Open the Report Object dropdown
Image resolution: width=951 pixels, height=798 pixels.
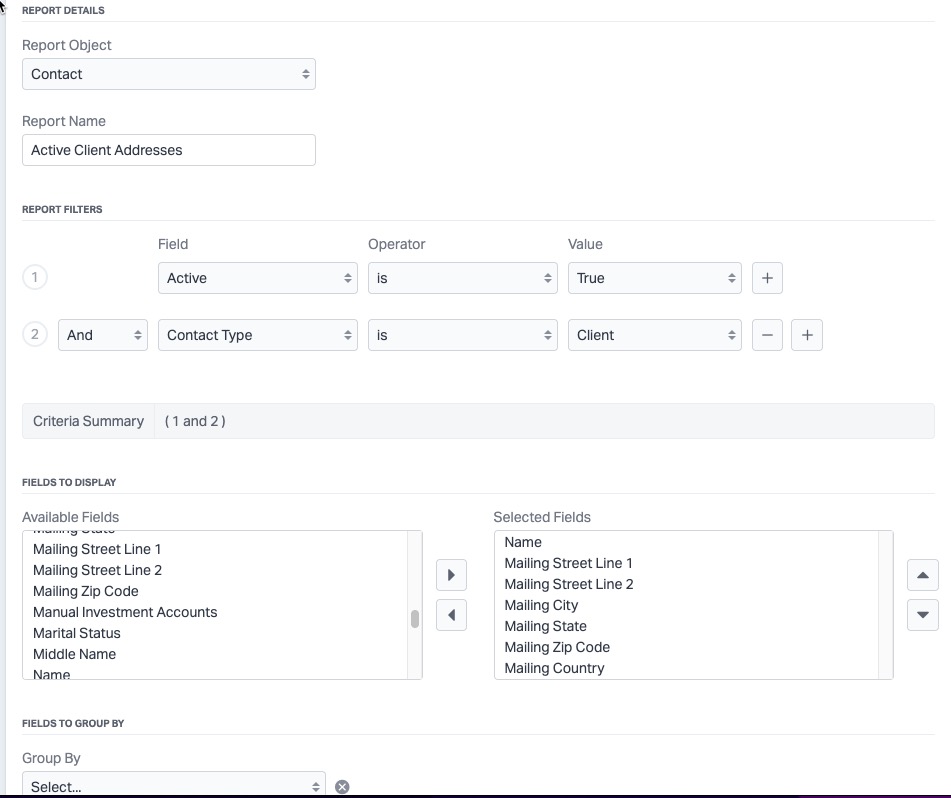coord(168,74)
